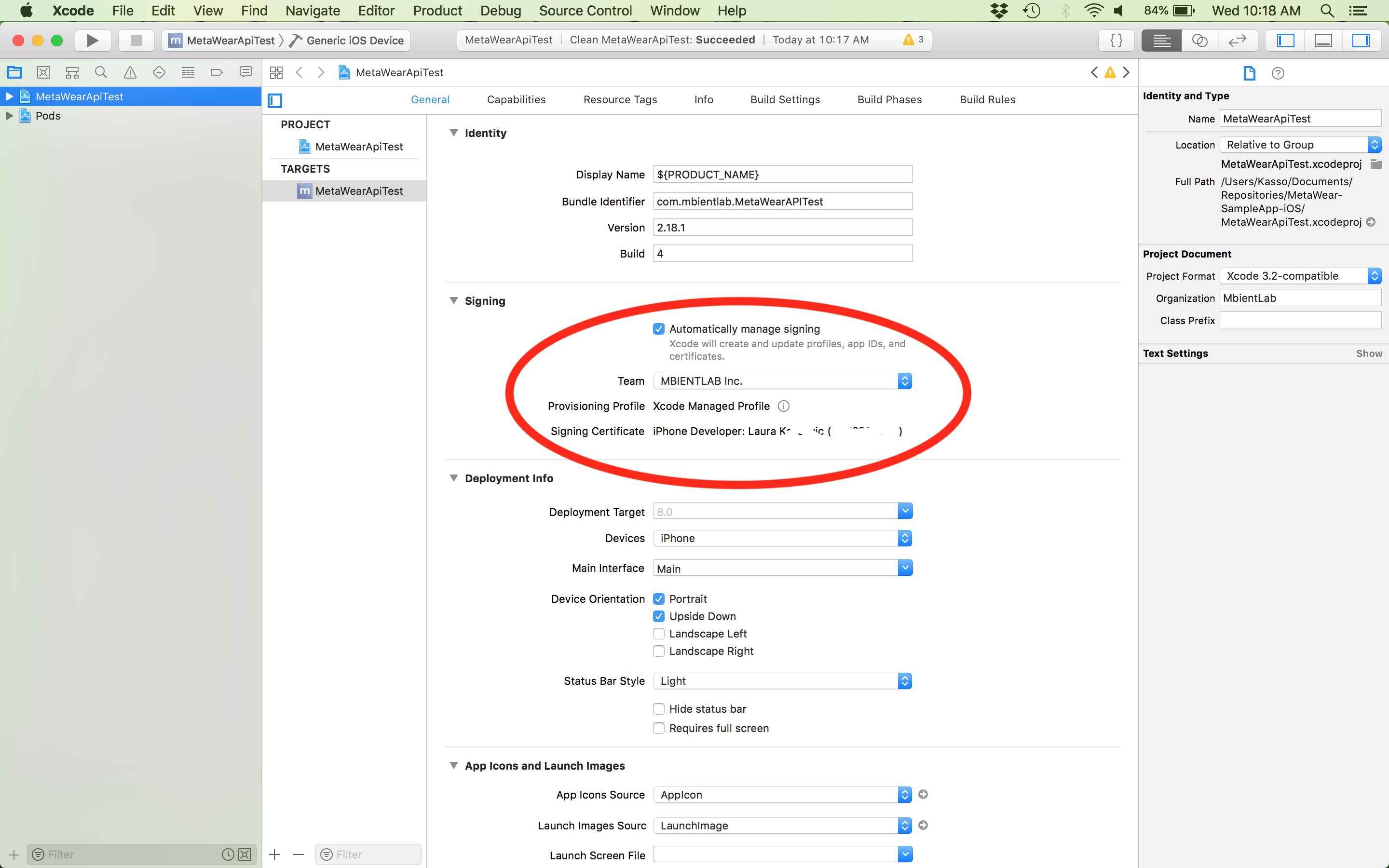Viewport: 1389px width, 868px height.
Task: Open the code snippets braces library
Action: [1117, 40]
